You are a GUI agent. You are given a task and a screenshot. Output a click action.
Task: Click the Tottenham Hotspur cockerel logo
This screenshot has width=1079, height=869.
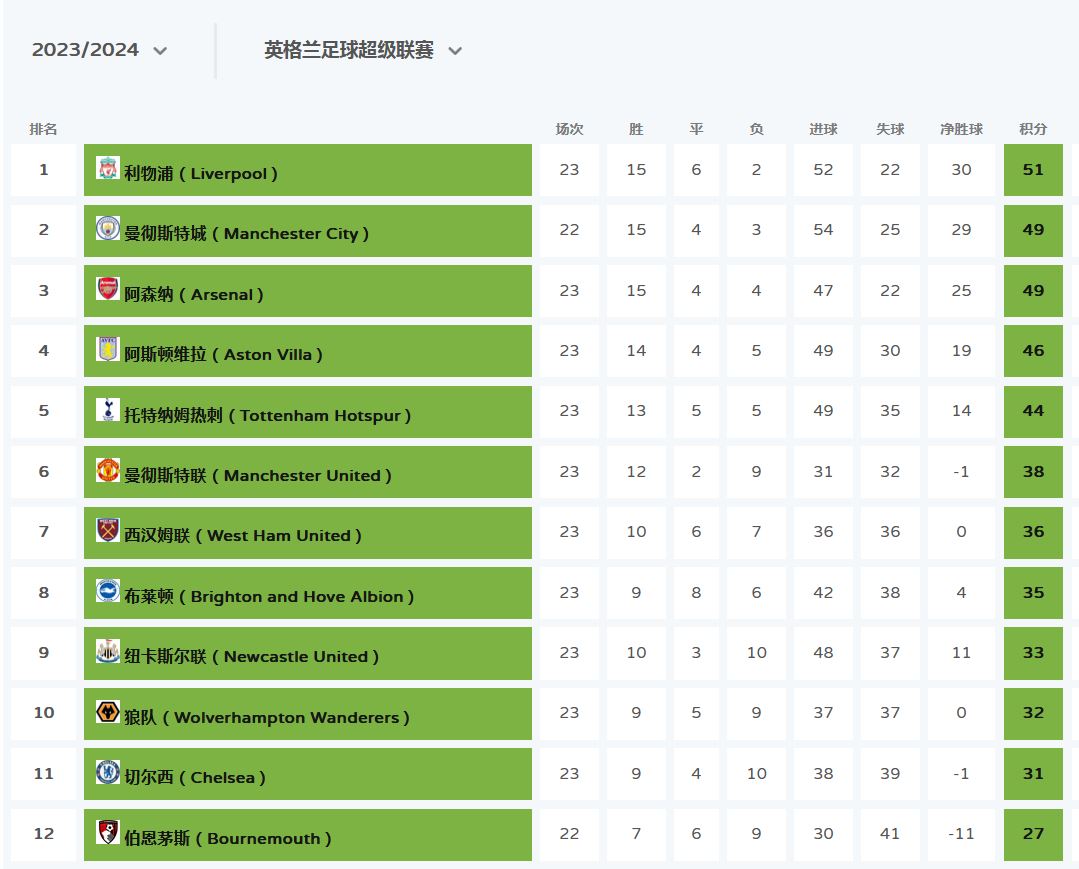point(108,410)
